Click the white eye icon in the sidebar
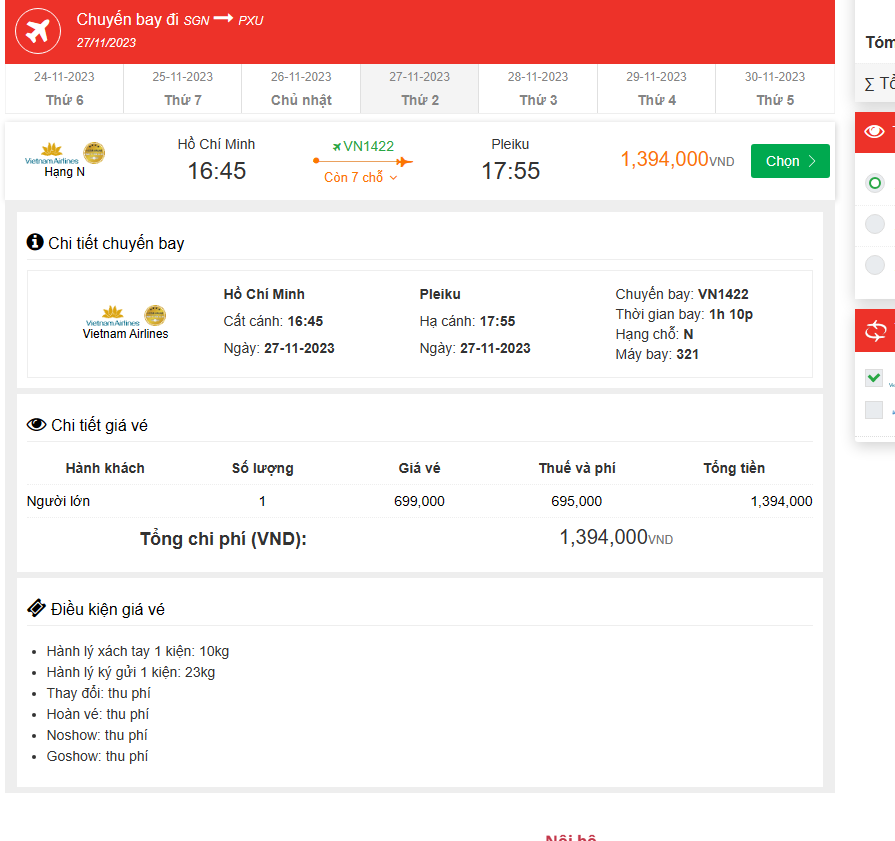The image size is (895, 841). pos(875,132)
